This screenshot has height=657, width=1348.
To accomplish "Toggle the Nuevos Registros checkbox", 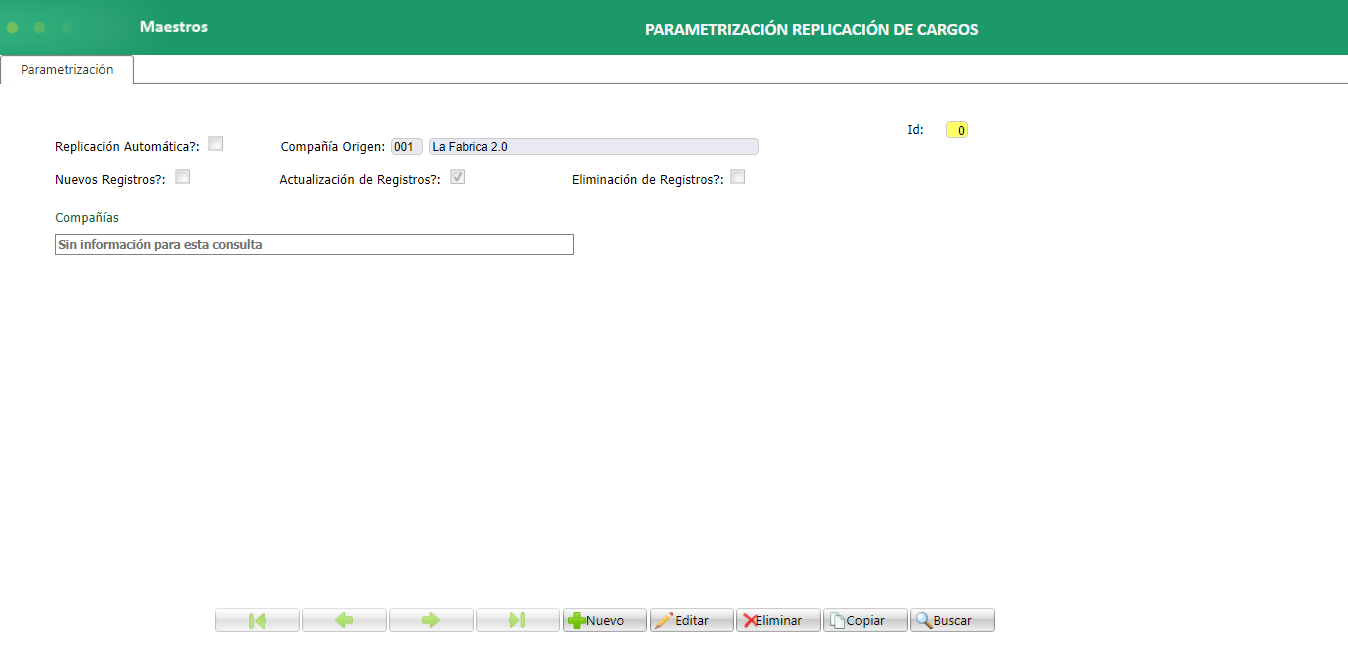I will 182,176.
